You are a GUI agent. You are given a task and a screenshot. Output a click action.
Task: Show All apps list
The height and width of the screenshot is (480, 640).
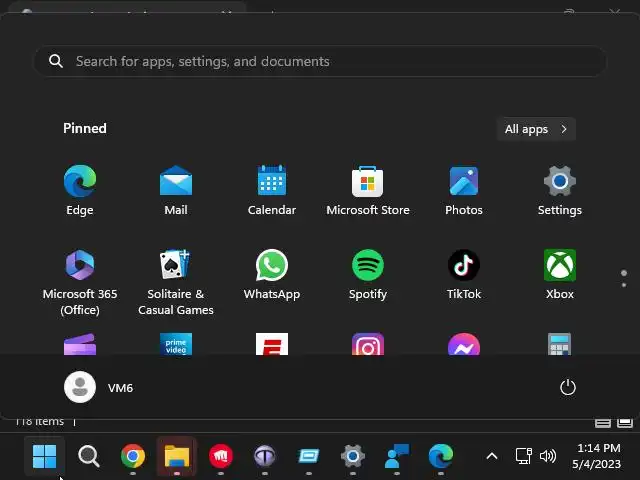click(536, 129)
